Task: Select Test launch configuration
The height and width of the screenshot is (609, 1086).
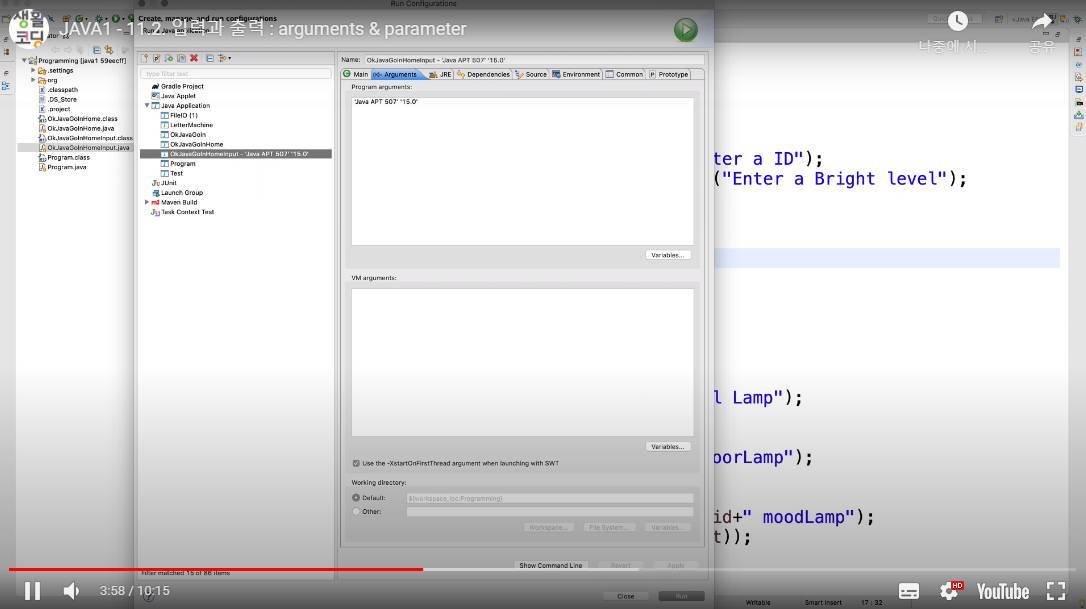Action: pos(177,174)
